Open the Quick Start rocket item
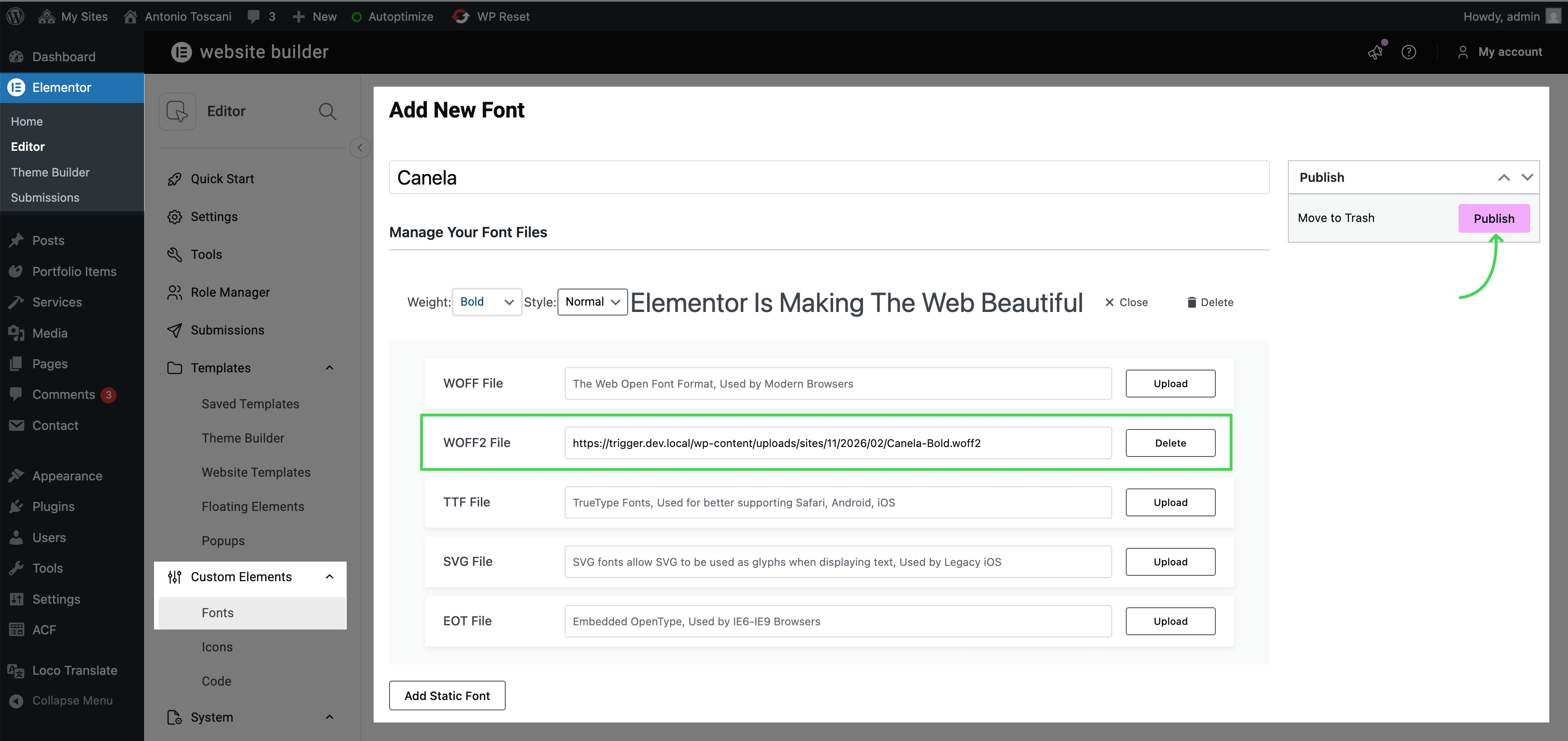 tap(222, 179)
